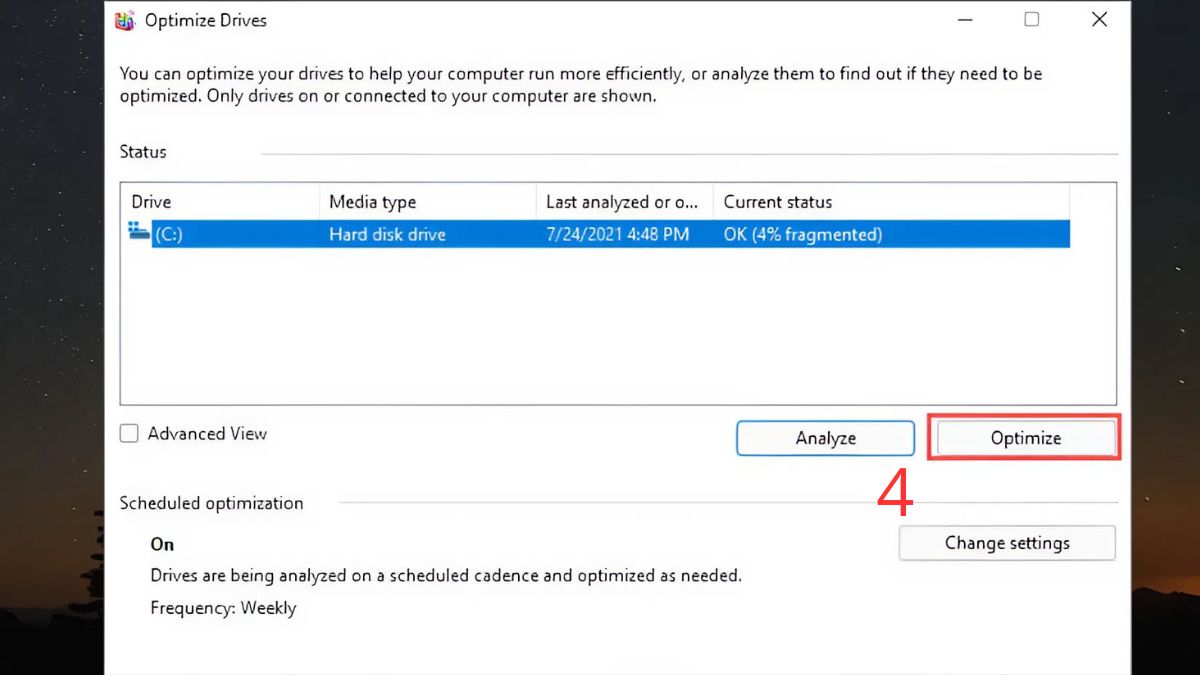Close the Optimize Drives dialog
Viewport: 1200px width, 675px height.
point(1099,20)
